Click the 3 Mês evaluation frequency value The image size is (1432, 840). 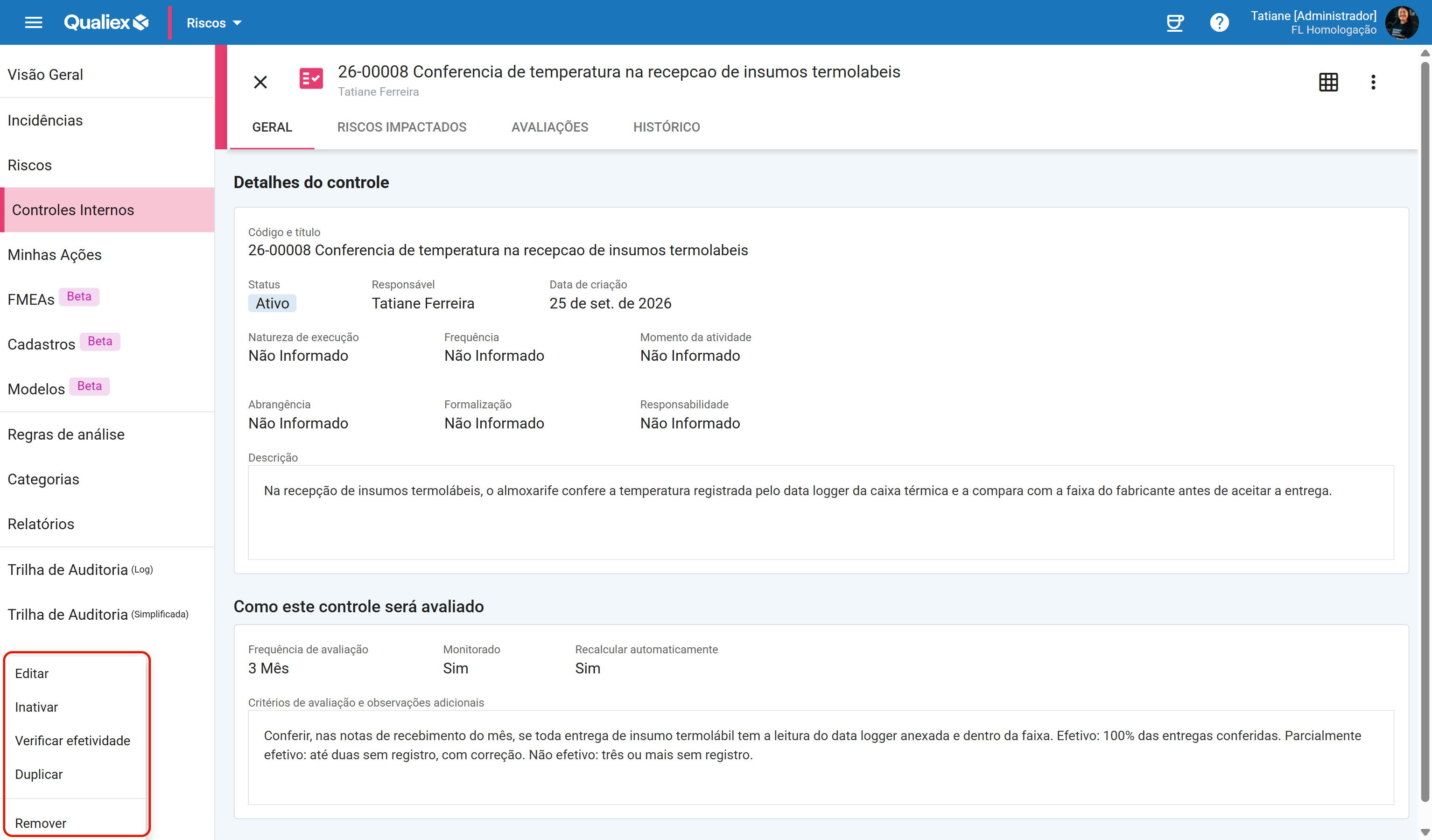pyautogui.click(x=268, y=668)
